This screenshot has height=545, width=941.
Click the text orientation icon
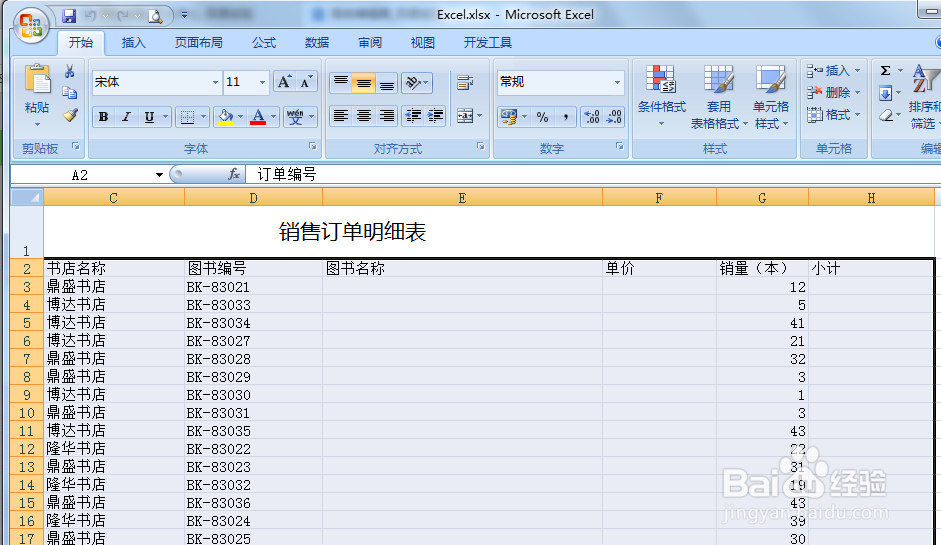pos(413,82)
